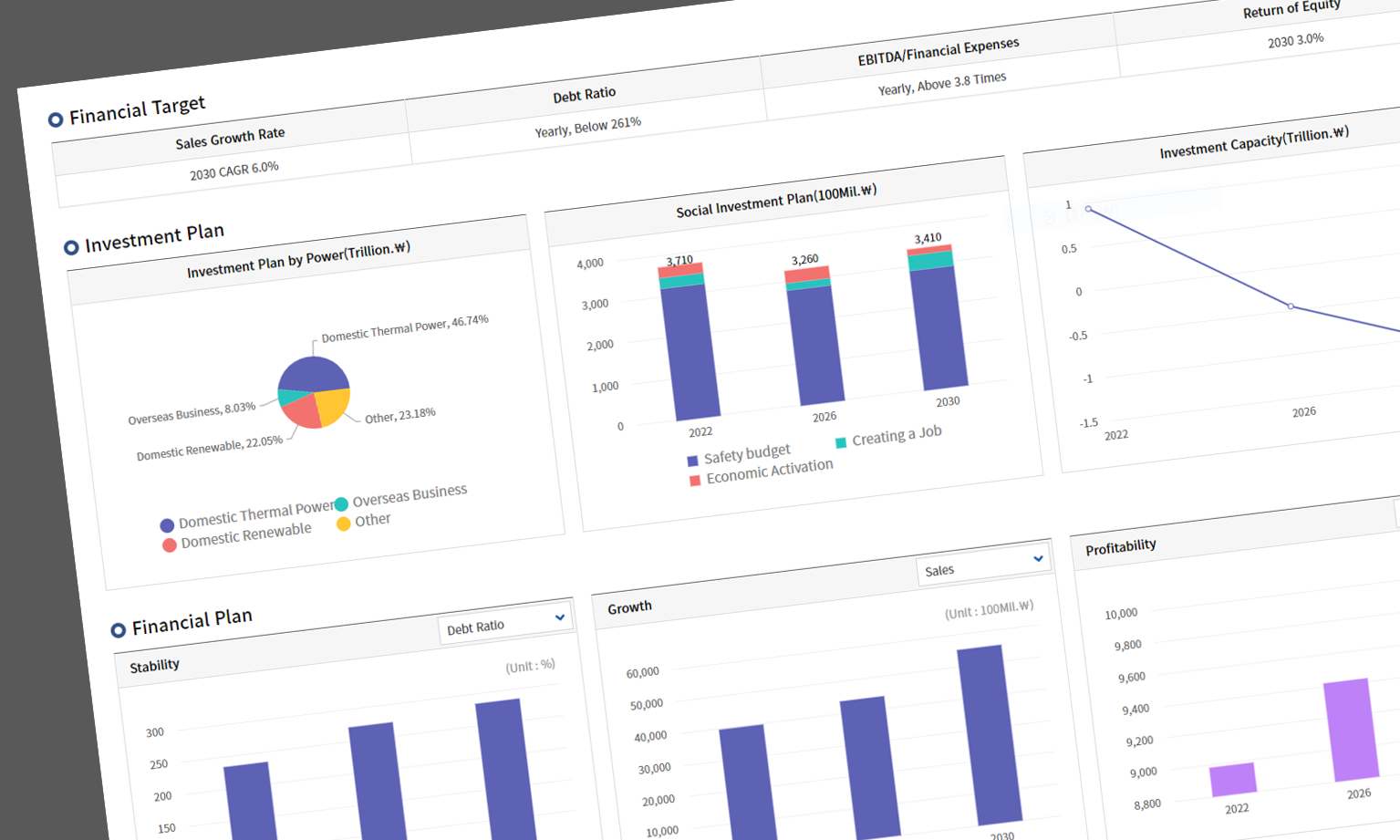The width and height of the screenshot is (1400, 840).
Task: Click the Financial Target section bullet icon
Action: (x=56, y=119)
